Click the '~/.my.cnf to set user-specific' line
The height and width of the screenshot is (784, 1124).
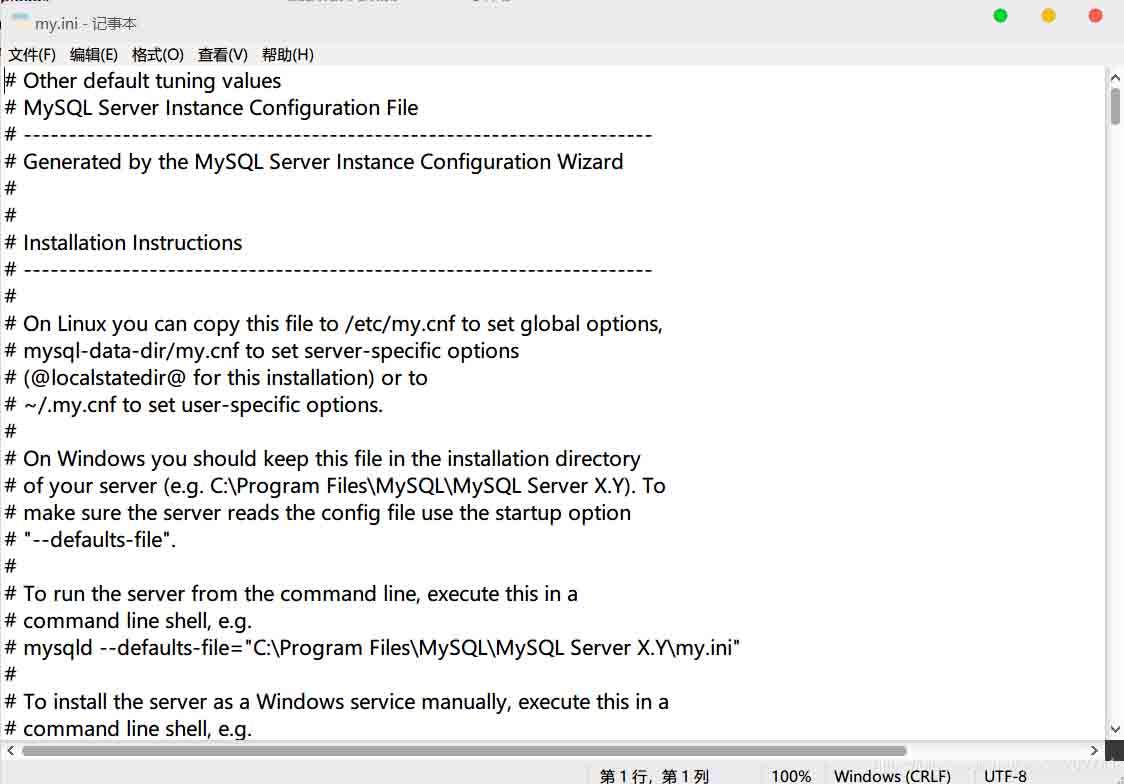point(194,405)
